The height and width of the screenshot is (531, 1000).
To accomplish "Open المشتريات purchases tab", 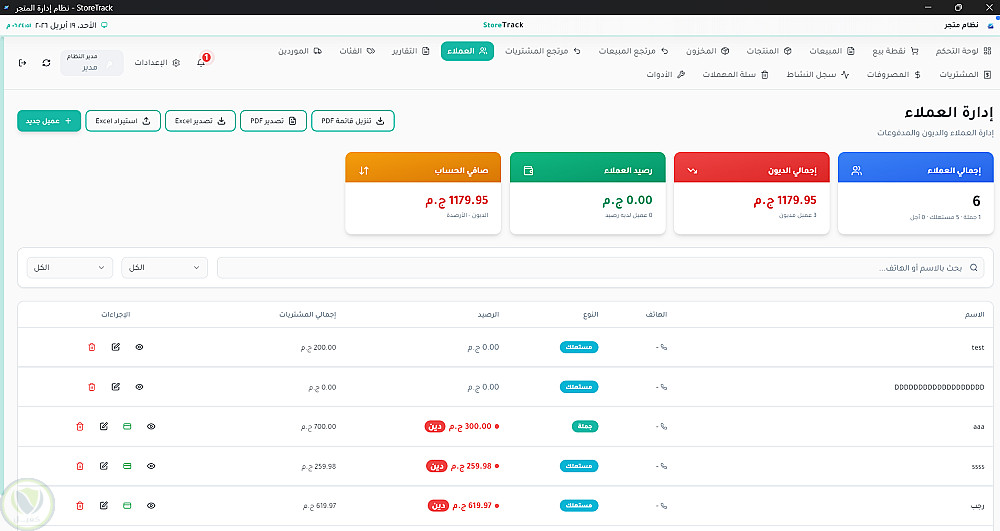I will pyautogui.click(x=965, y=75).
